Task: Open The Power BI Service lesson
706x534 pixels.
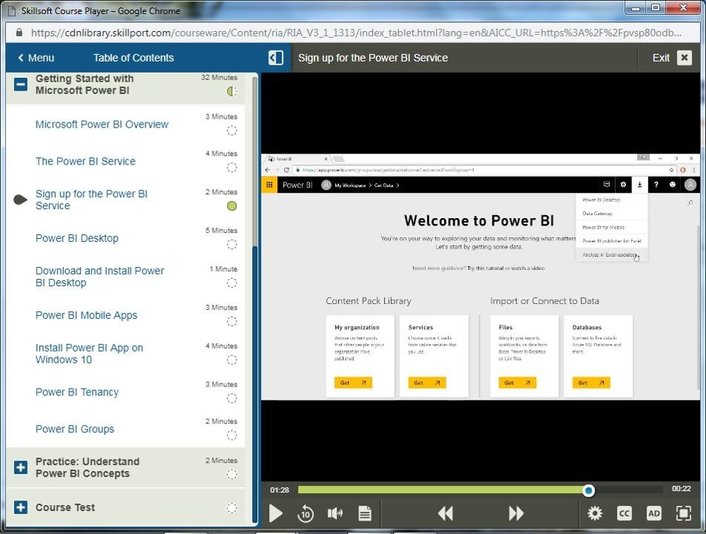Action: pos(85,161)
